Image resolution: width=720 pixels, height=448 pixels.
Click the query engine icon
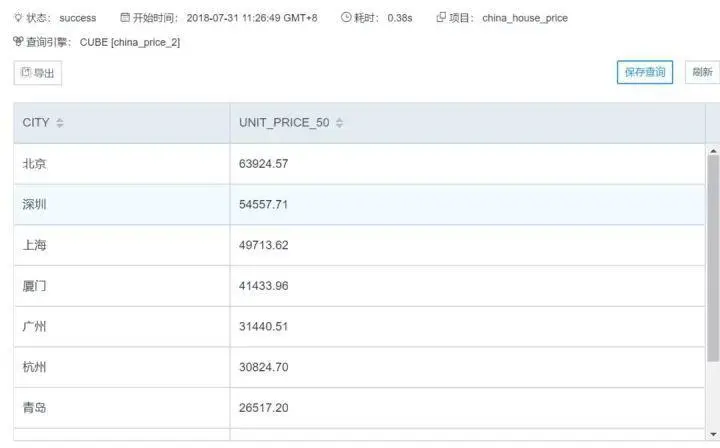18,42
